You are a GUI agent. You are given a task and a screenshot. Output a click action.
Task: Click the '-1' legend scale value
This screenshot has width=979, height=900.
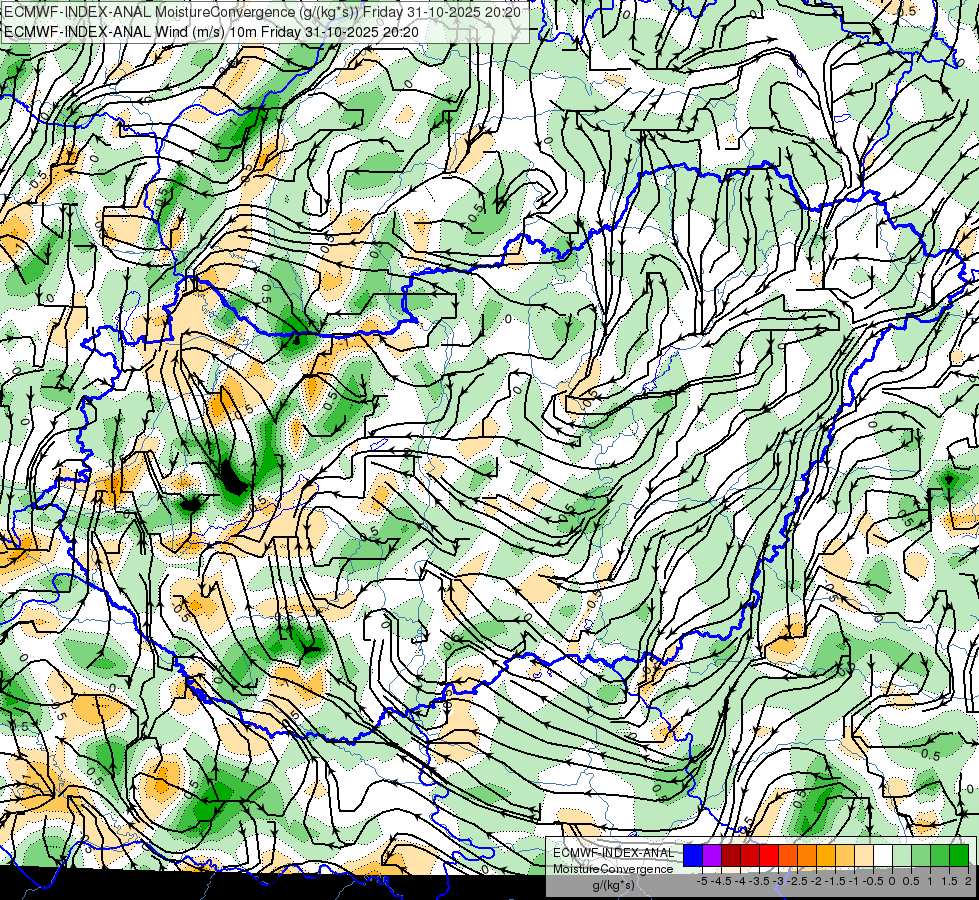click(855, 881)
